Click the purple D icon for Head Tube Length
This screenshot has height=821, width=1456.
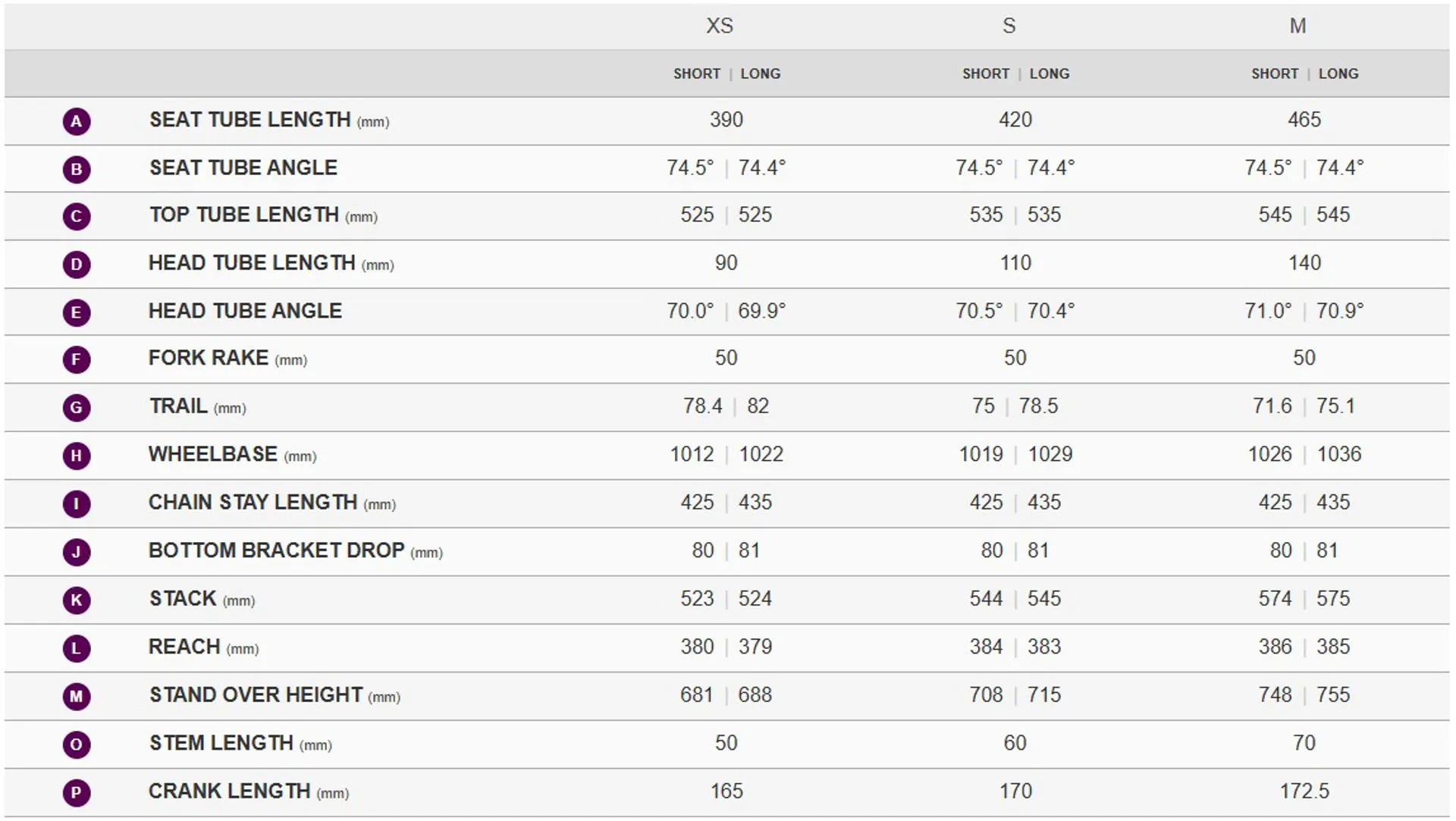click(77, 265)
